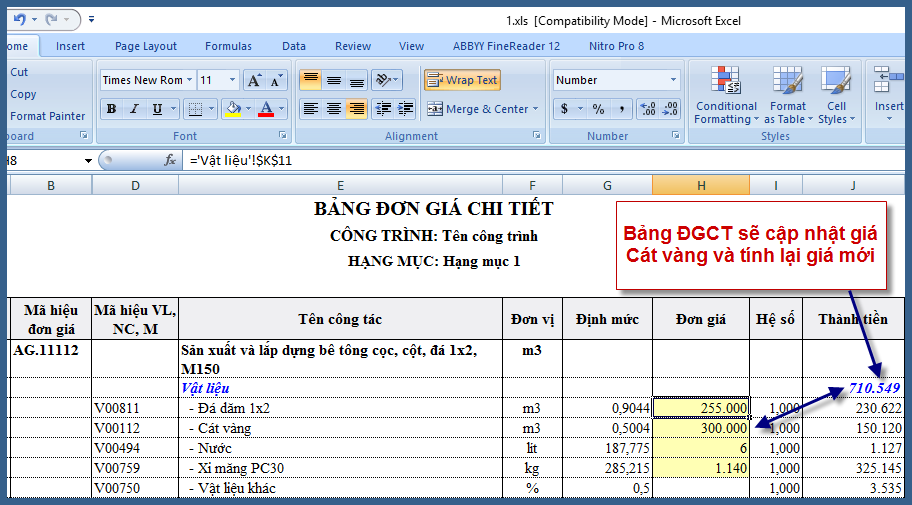Click the Format Painter button
Viewport: 912px width, 505px height.
(47, 116)
